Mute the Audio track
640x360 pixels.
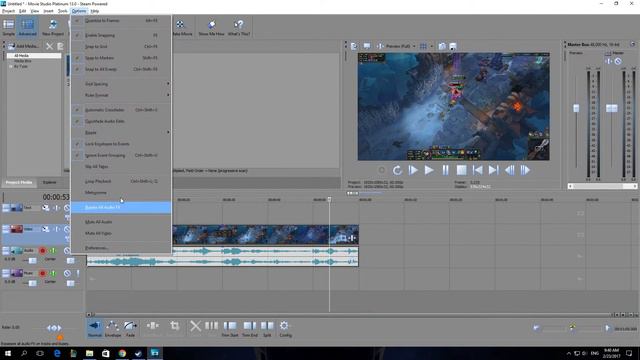67,251
